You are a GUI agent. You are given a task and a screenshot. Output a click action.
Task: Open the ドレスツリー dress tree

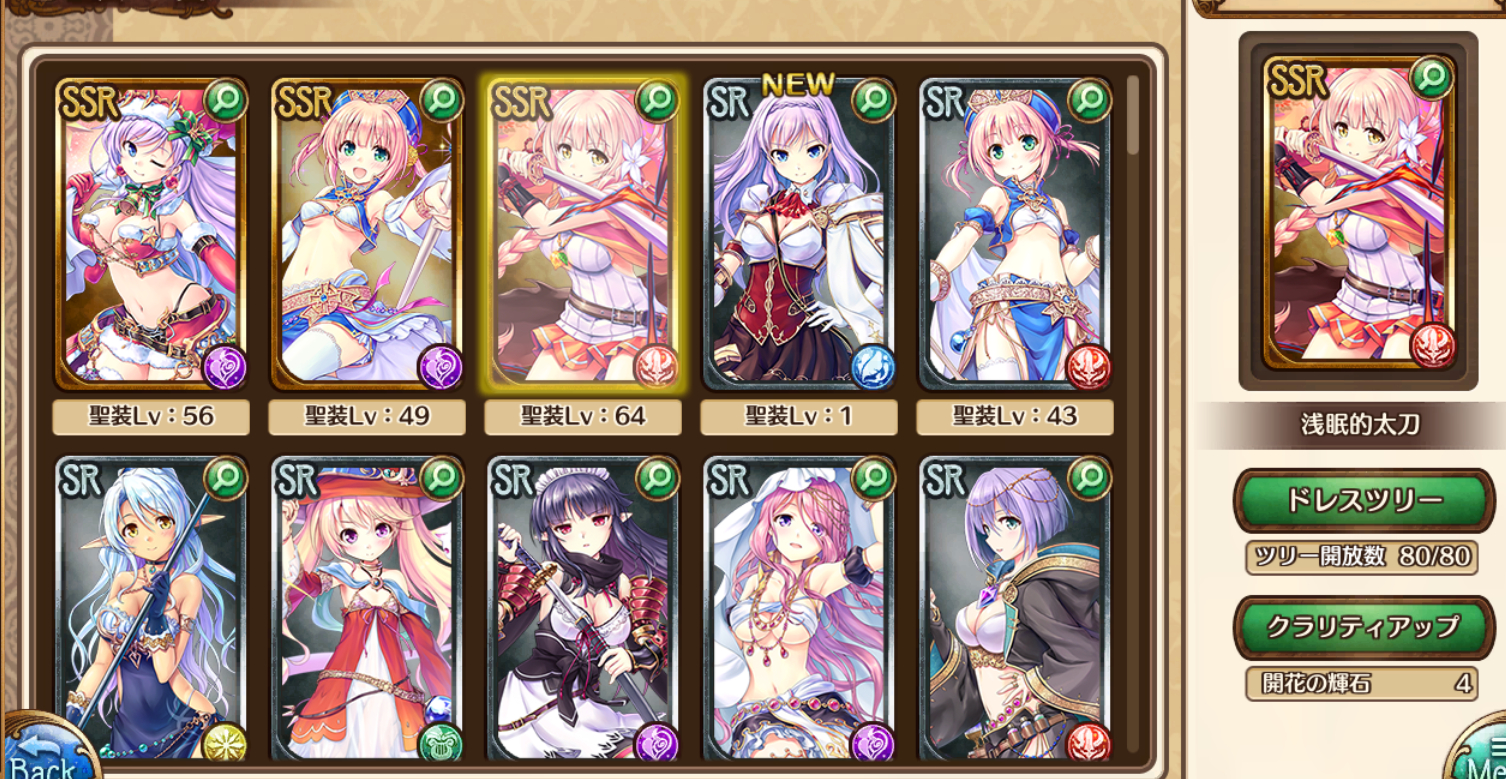click(x=1364, y=500)
